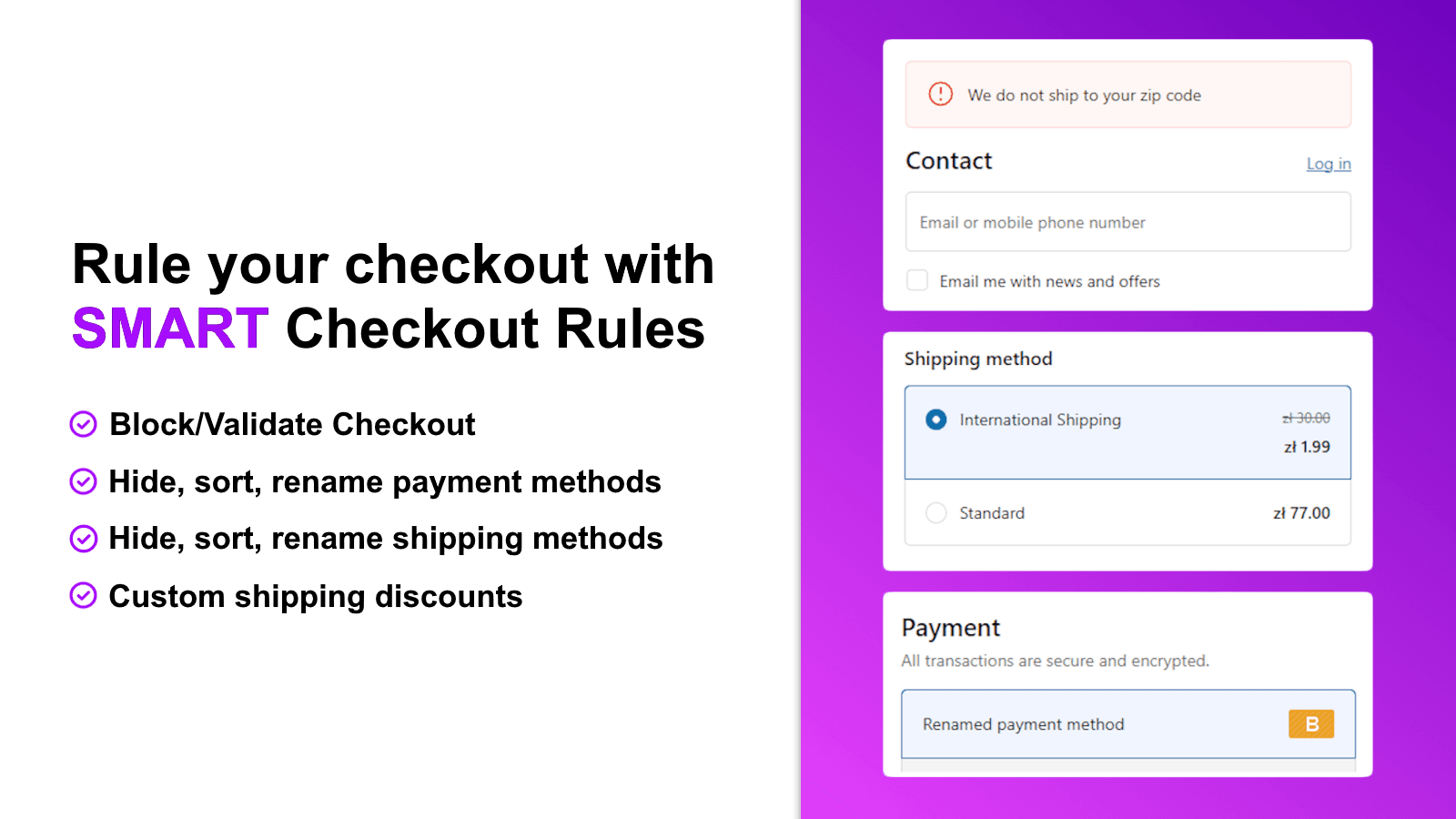Click the selected radio icon on International Shipping
Image resolution: width=1456 pixels, height=819 pixels.
point(936,420)
